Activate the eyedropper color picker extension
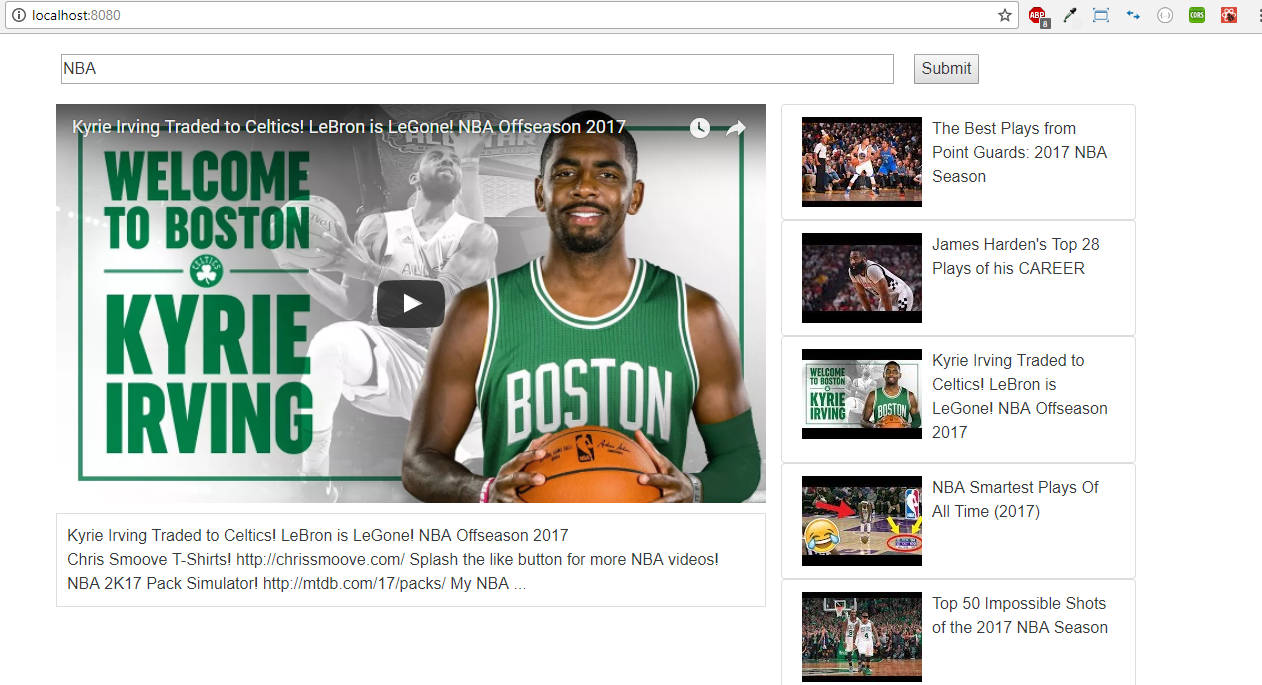This screenshot has height=685, width=1262. click(x=1069, y=15)
